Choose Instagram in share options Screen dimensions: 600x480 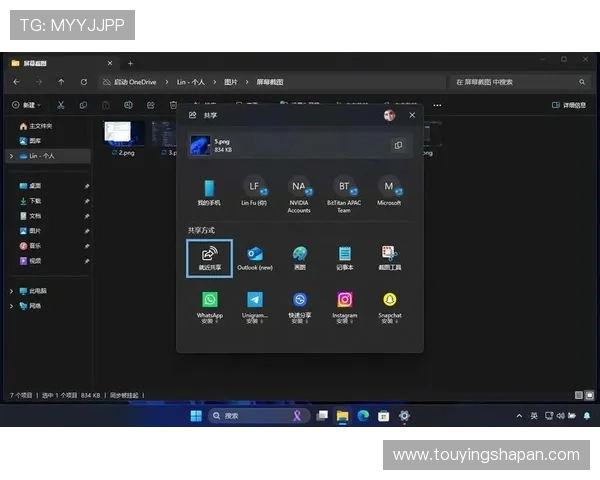click(345, 301)
